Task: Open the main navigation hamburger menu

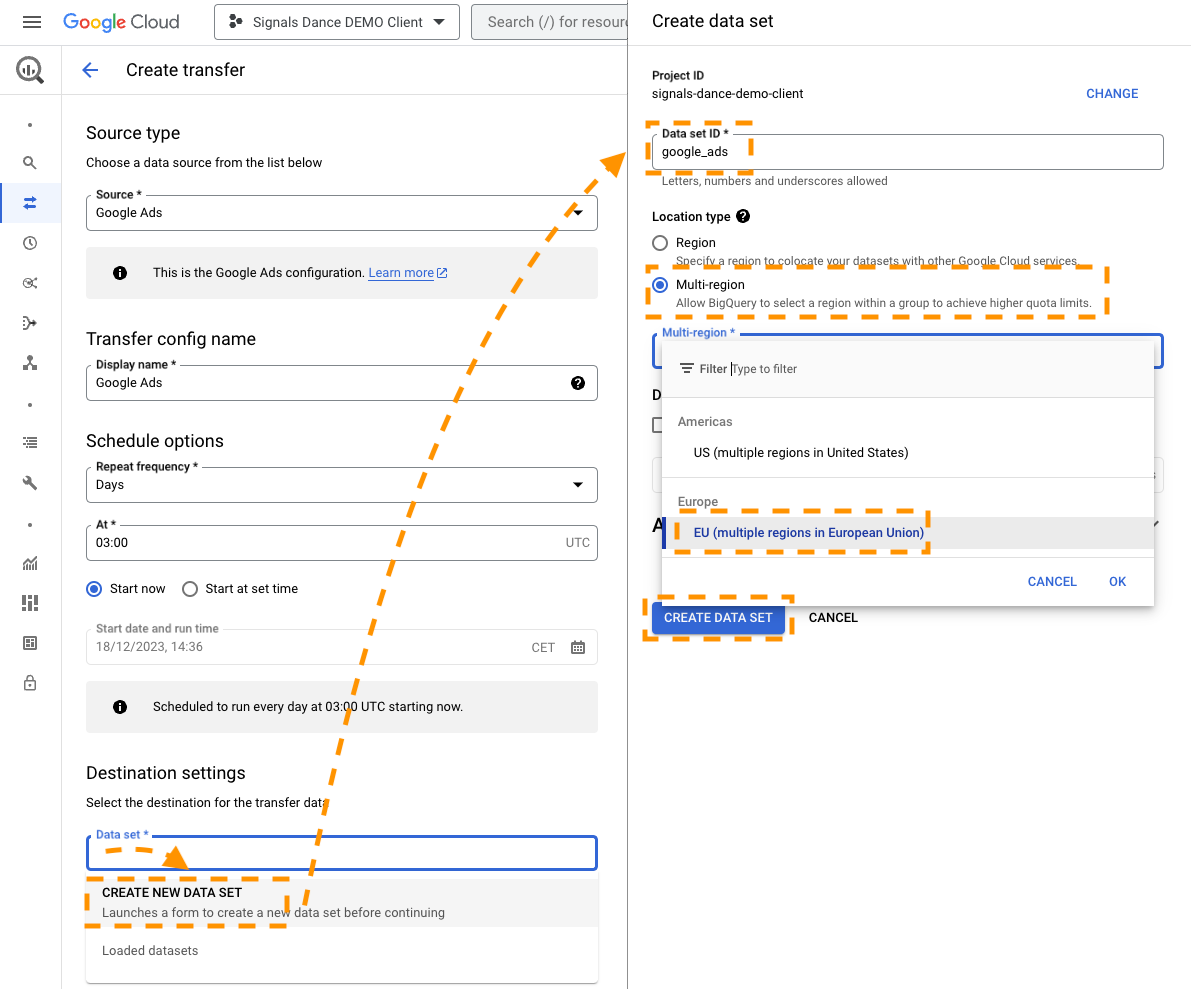Action: (x=32, y=22)
